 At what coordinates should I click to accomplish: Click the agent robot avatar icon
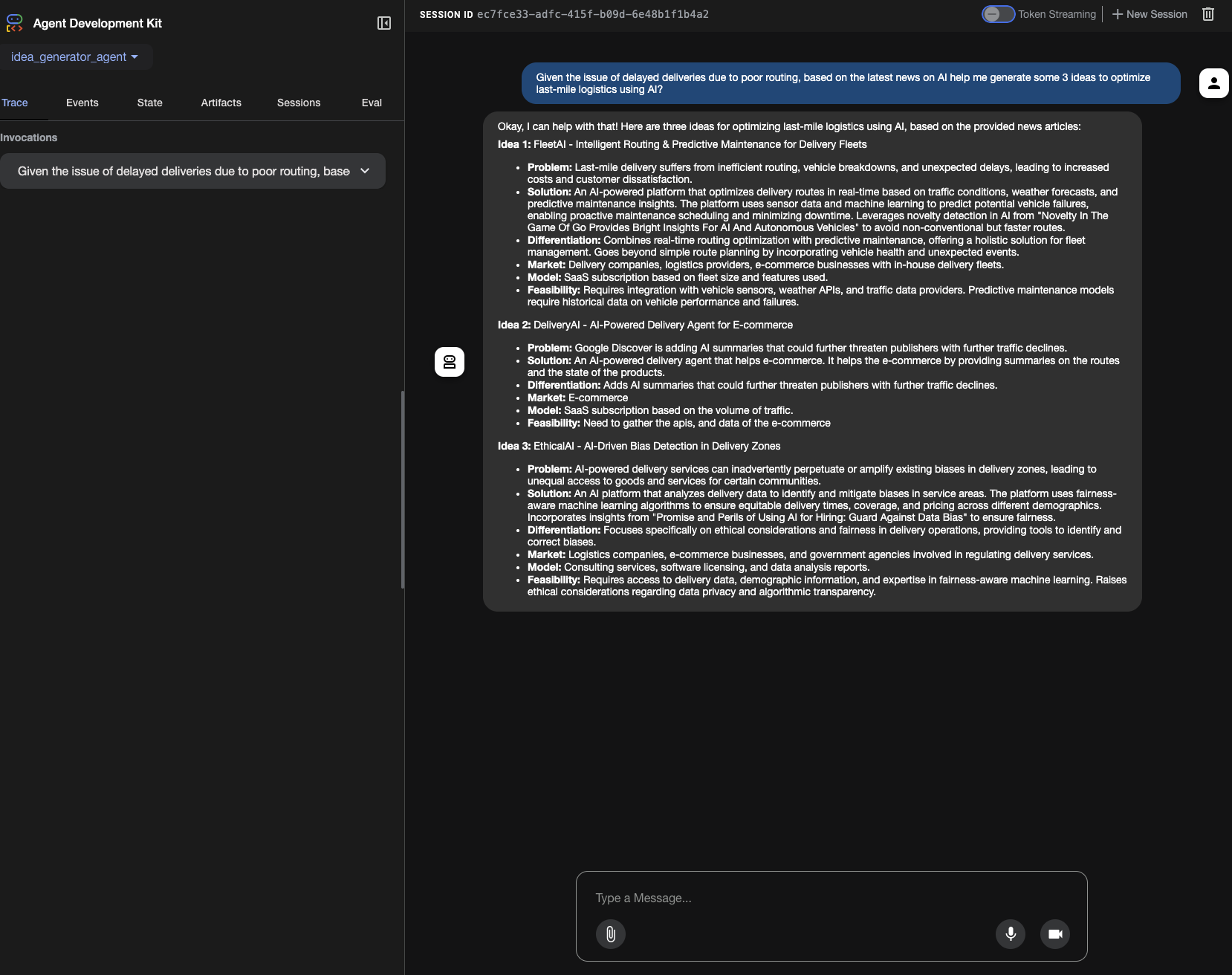tap(449, 362)
